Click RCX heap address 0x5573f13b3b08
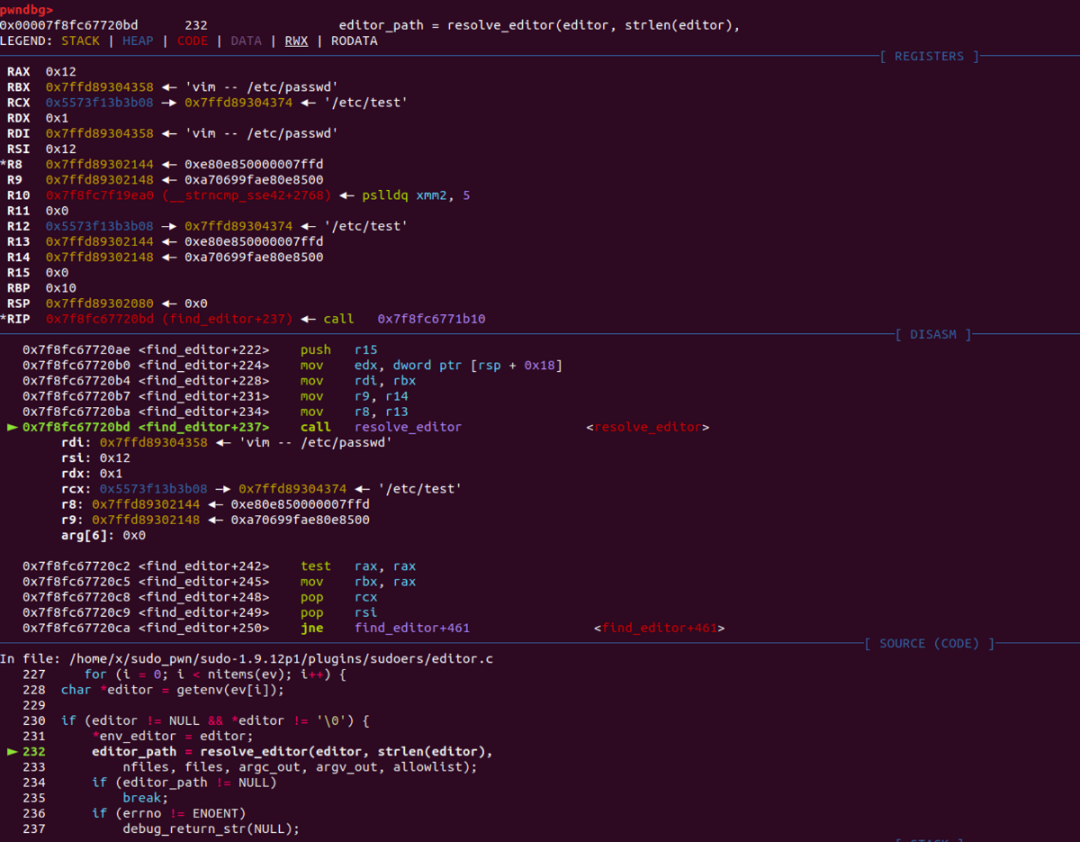The image size is (1080, 842). [100, 102]
